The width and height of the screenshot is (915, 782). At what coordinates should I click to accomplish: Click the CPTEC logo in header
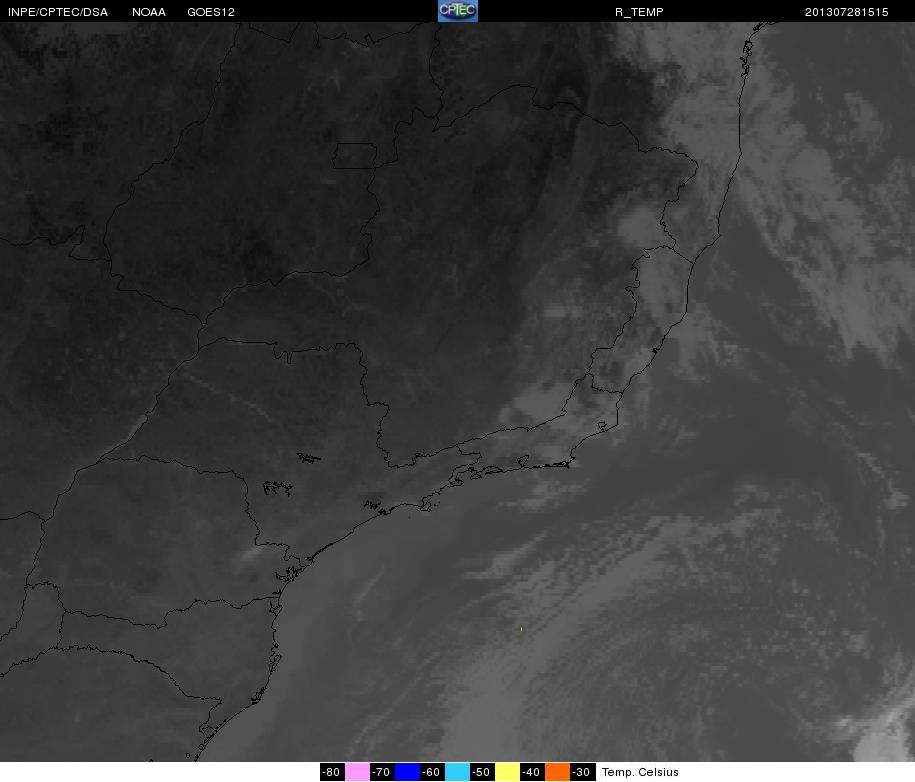pyautogui.click(x=458, y=11)
